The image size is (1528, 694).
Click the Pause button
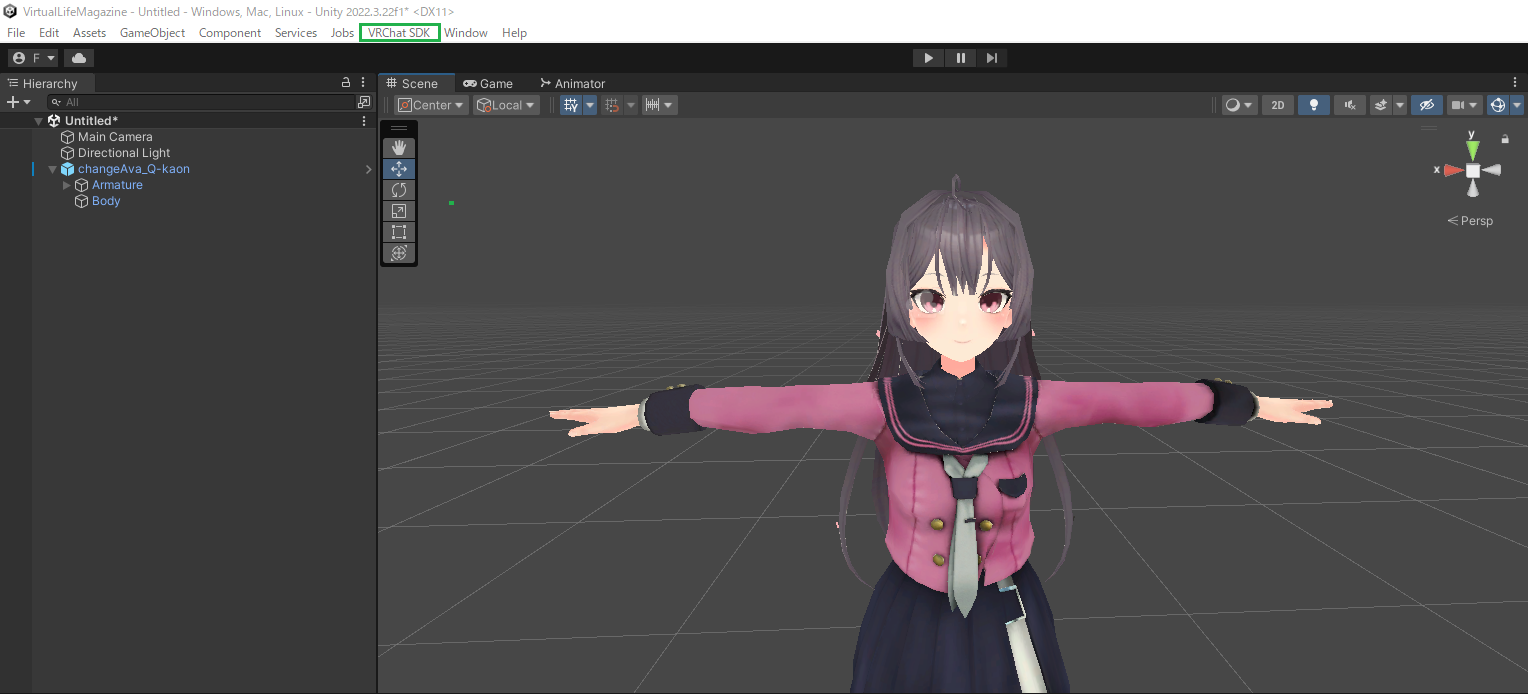click(x=960, y=58)
